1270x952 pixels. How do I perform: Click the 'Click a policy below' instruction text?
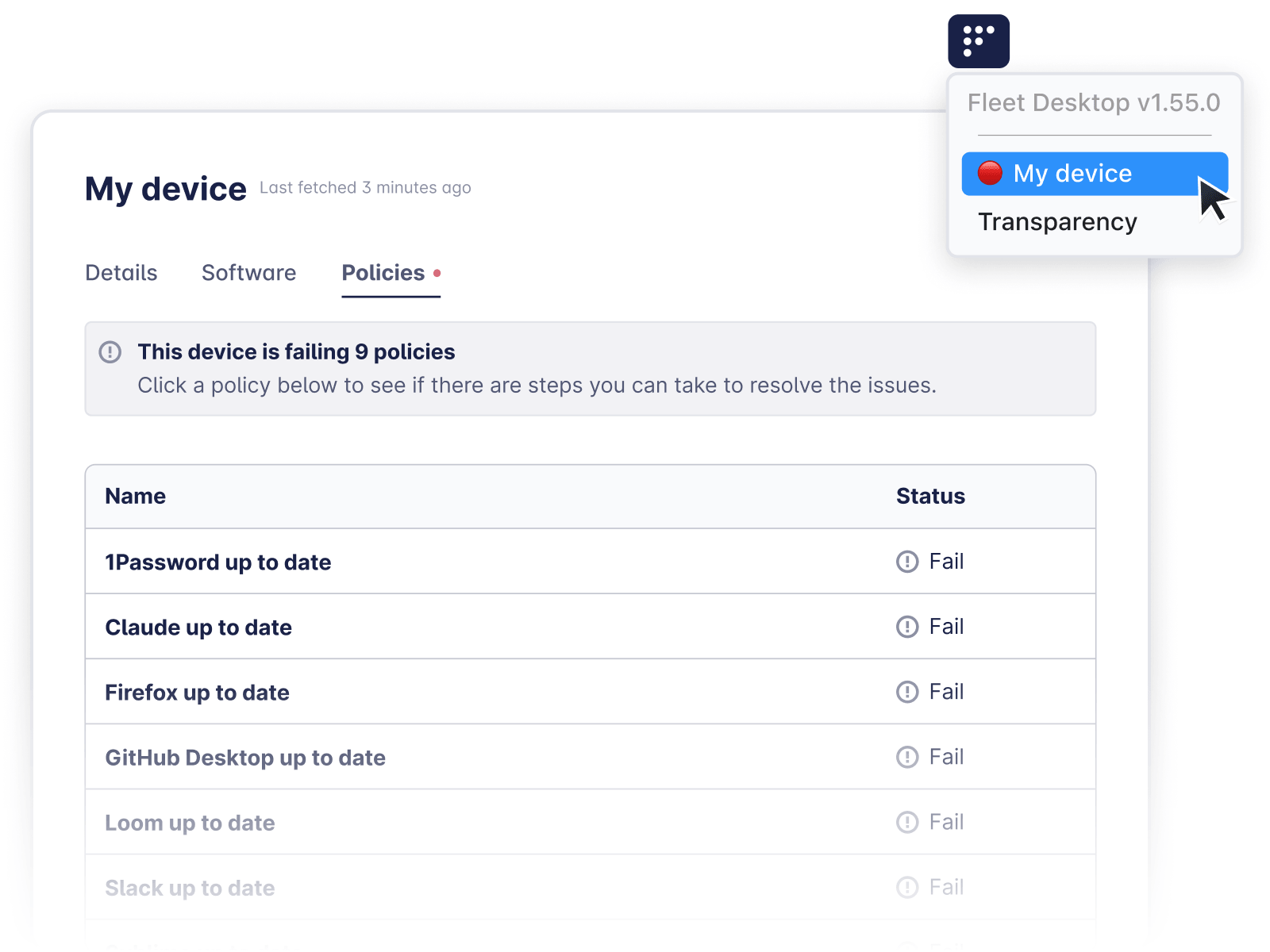click(537, 386)
